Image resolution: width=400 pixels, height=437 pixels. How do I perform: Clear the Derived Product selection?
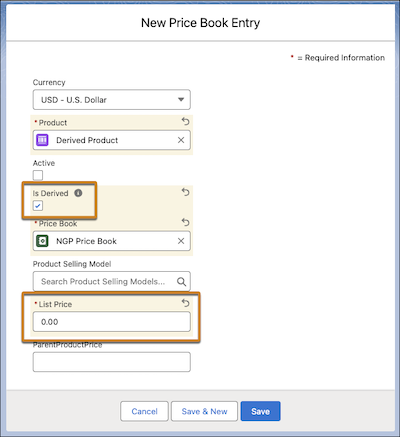[x=181, y=140]
